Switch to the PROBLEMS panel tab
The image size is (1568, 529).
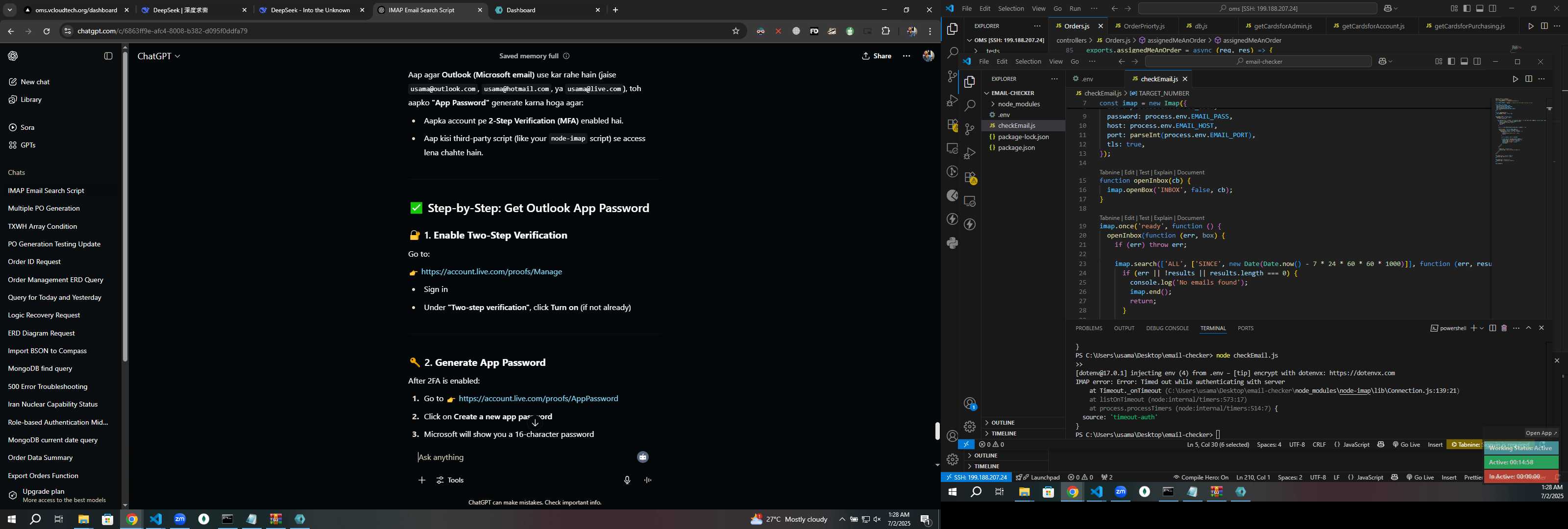tap(1088, 328)
